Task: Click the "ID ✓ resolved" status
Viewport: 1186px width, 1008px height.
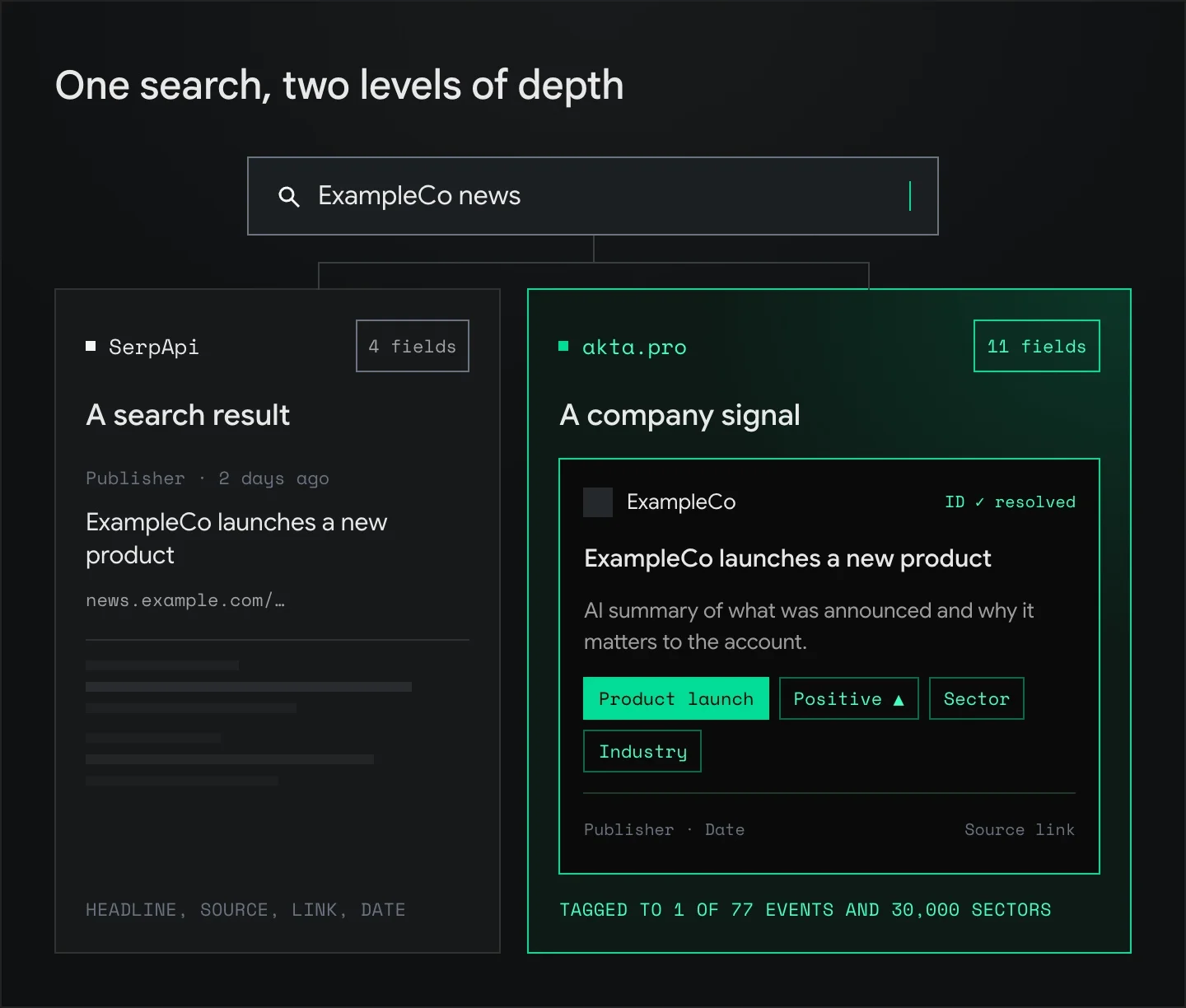Action: click(x=1011, y=502)
